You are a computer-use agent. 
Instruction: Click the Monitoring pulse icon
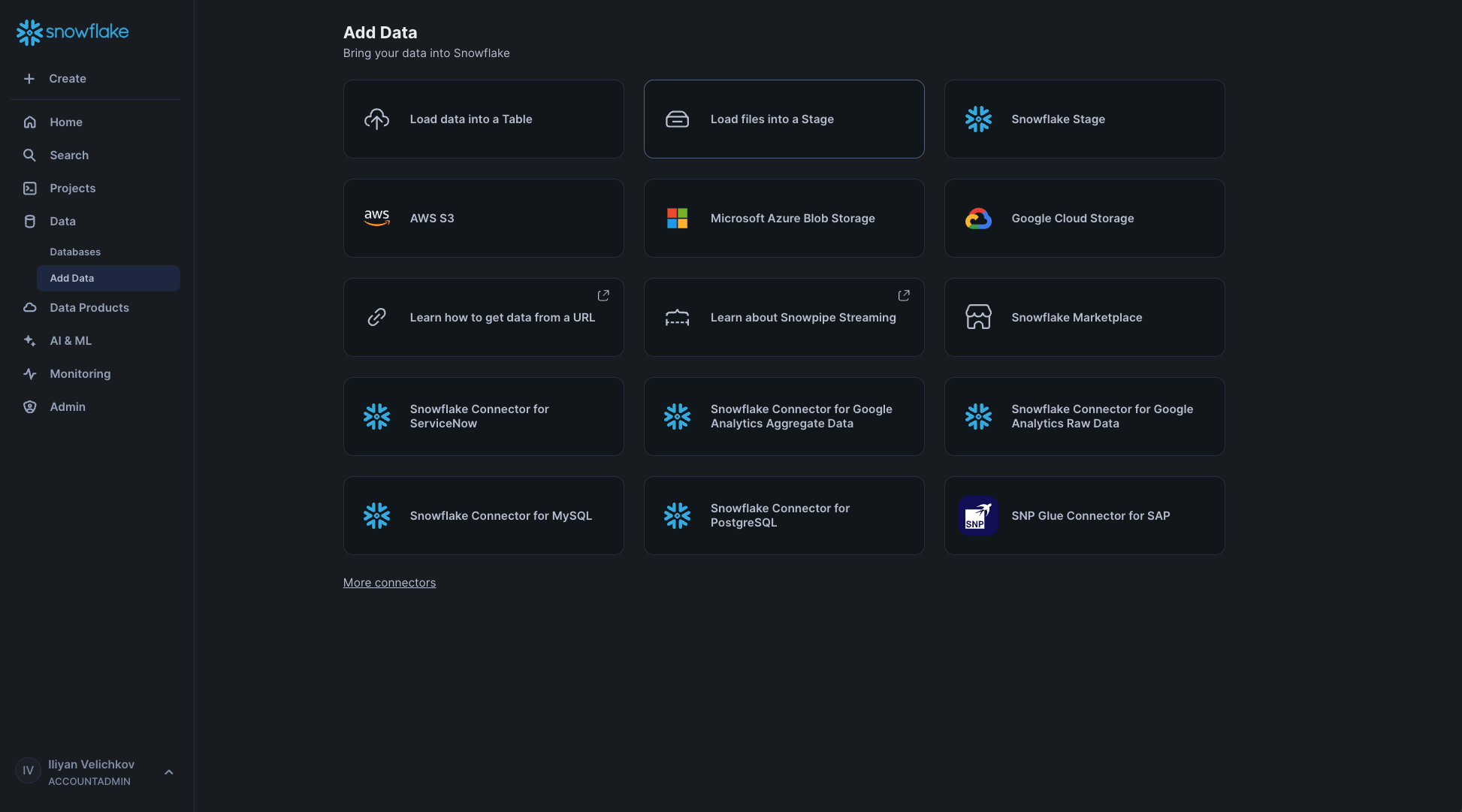(x=30, y=374)
